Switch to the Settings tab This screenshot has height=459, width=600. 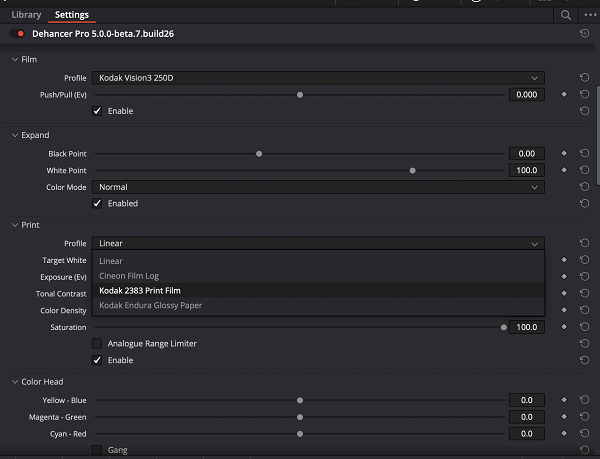click(x=72, y=15)
